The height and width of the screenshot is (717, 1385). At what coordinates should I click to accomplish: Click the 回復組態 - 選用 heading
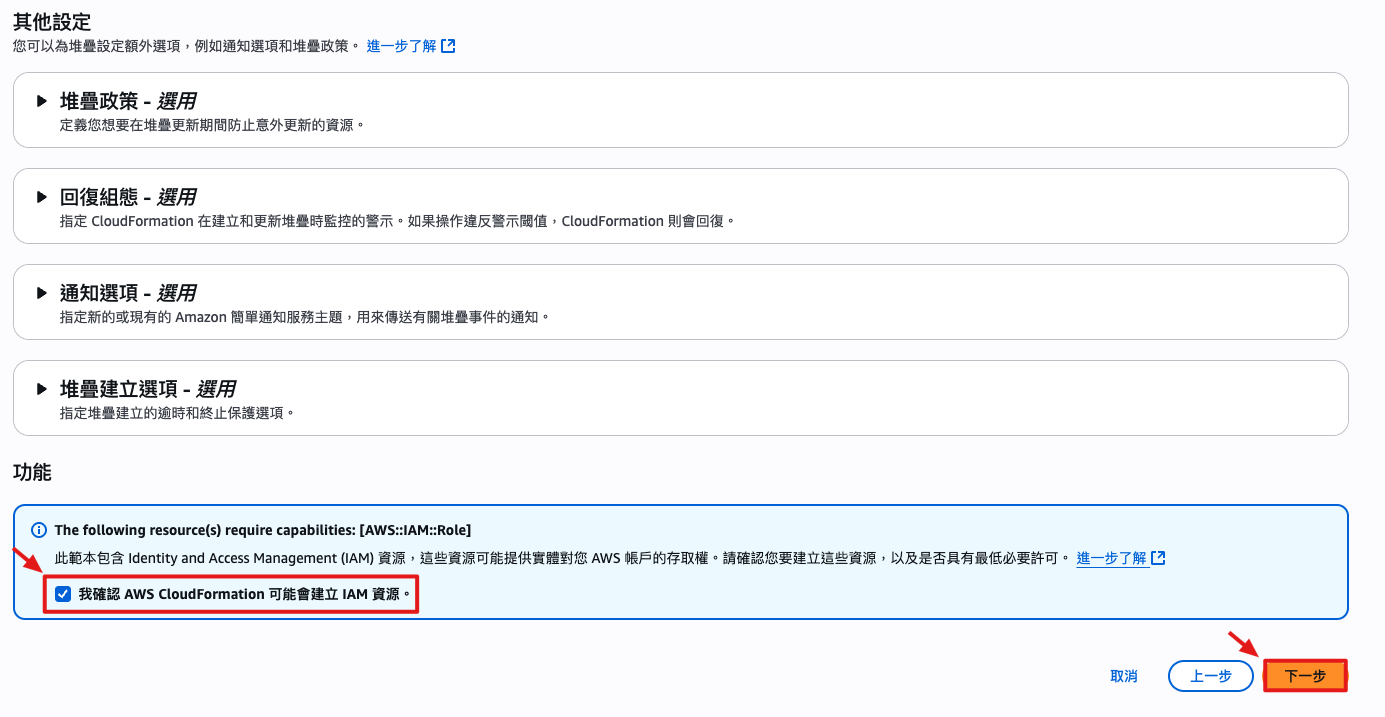128,197
